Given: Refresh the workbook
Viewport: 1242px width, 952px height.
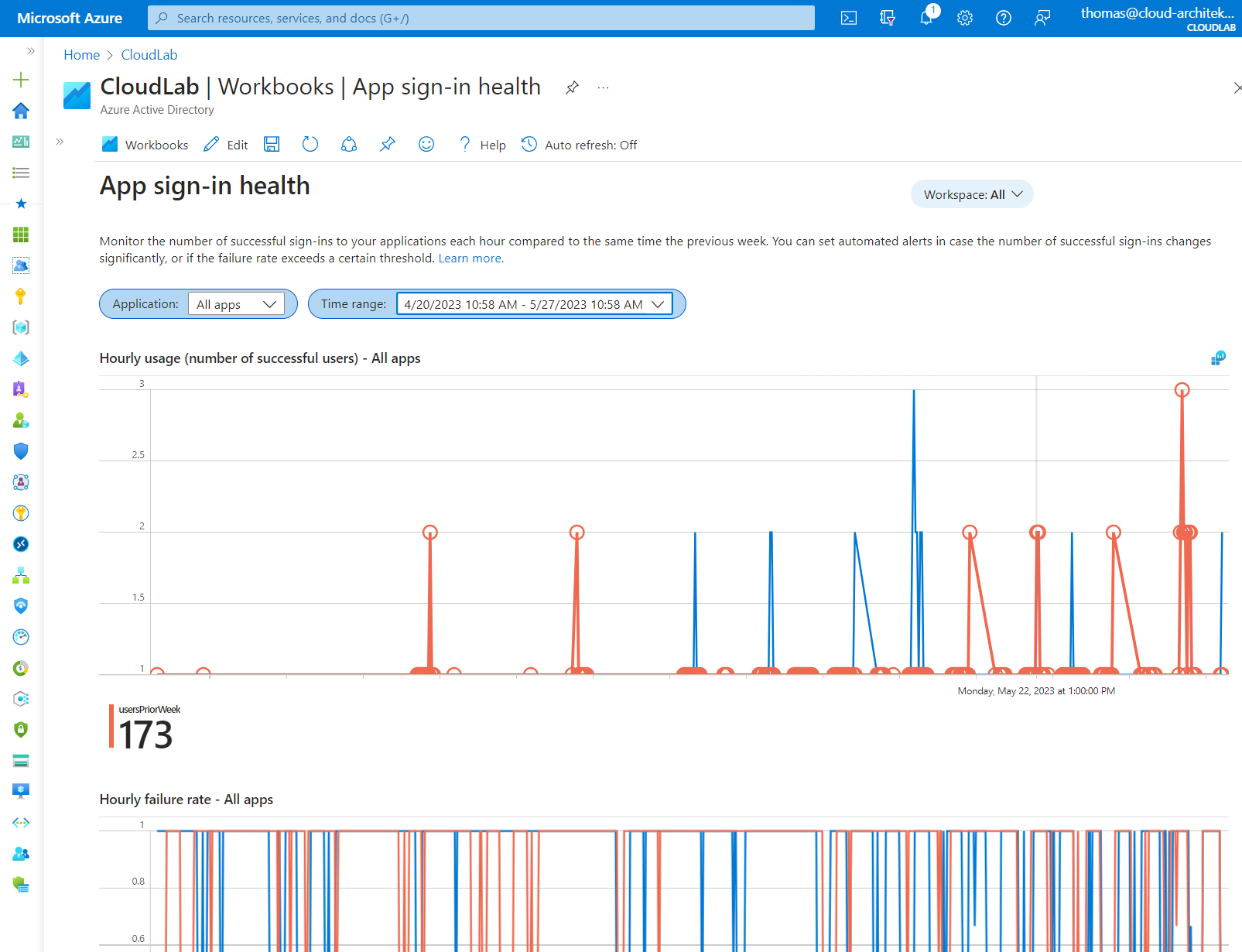Looking at the screenshot, I should (x=310, y=144).
